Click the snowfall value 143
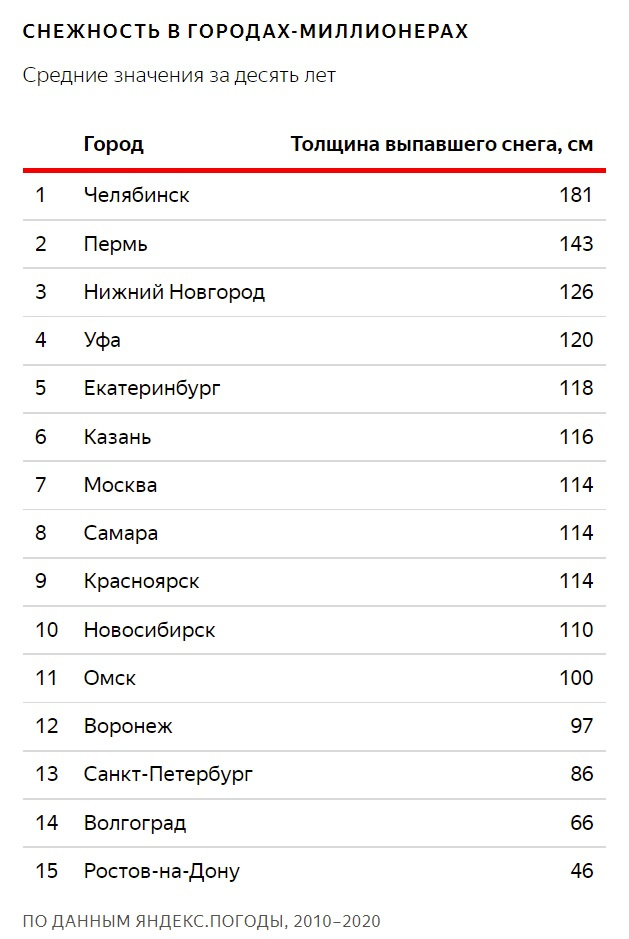The height and width of the screenshot is (939, 629). pyautogui.click(x=576, y=244)
